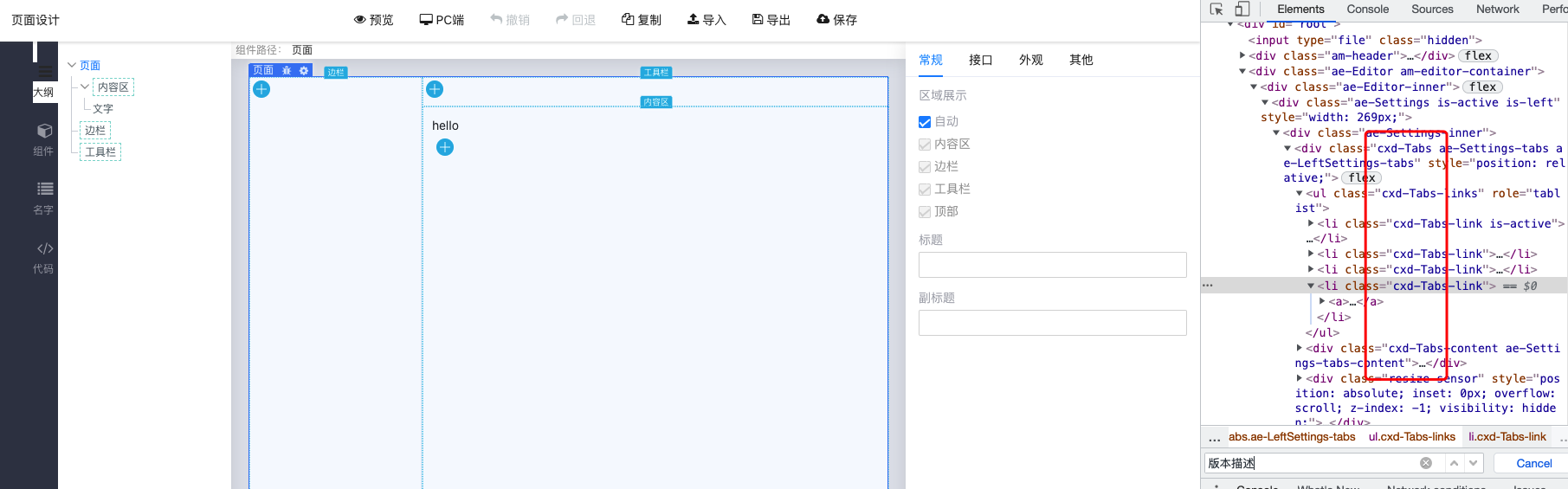Screen dimensions: 1568x489
Task: Expand the a element node
Action: coord(1322,301)
